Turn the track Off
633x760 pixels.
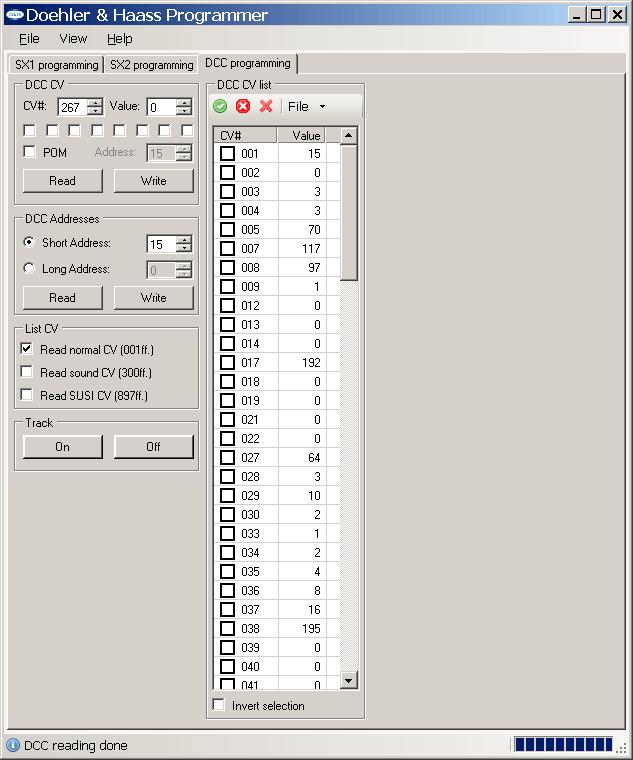[154, 446]
